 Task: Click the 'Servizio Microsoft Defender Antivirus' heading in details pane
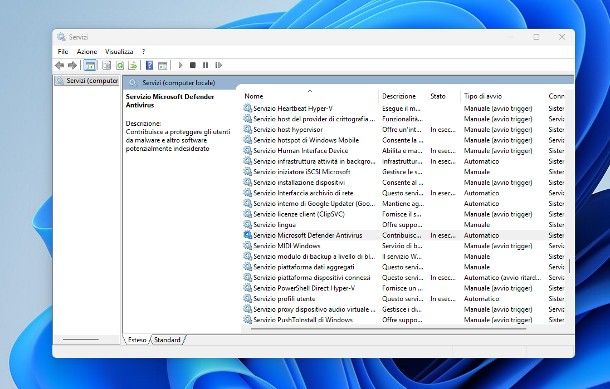pyautogui.click(x=170, y=101)
